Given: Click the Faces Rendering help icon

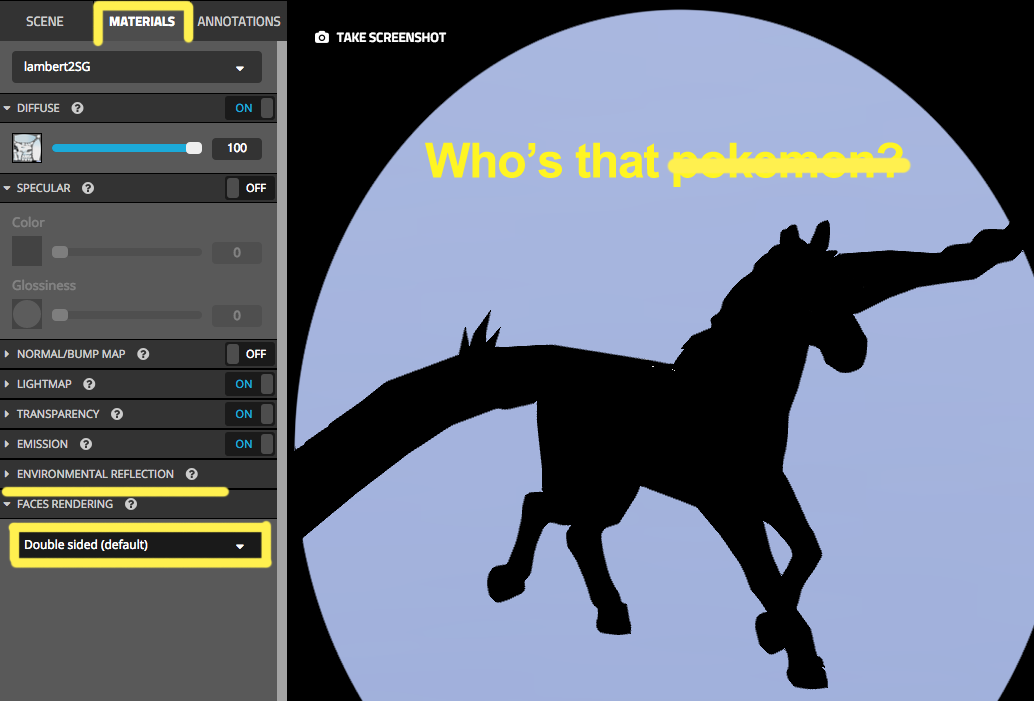Looking at the screenshot, I should [x=131, y=504].
